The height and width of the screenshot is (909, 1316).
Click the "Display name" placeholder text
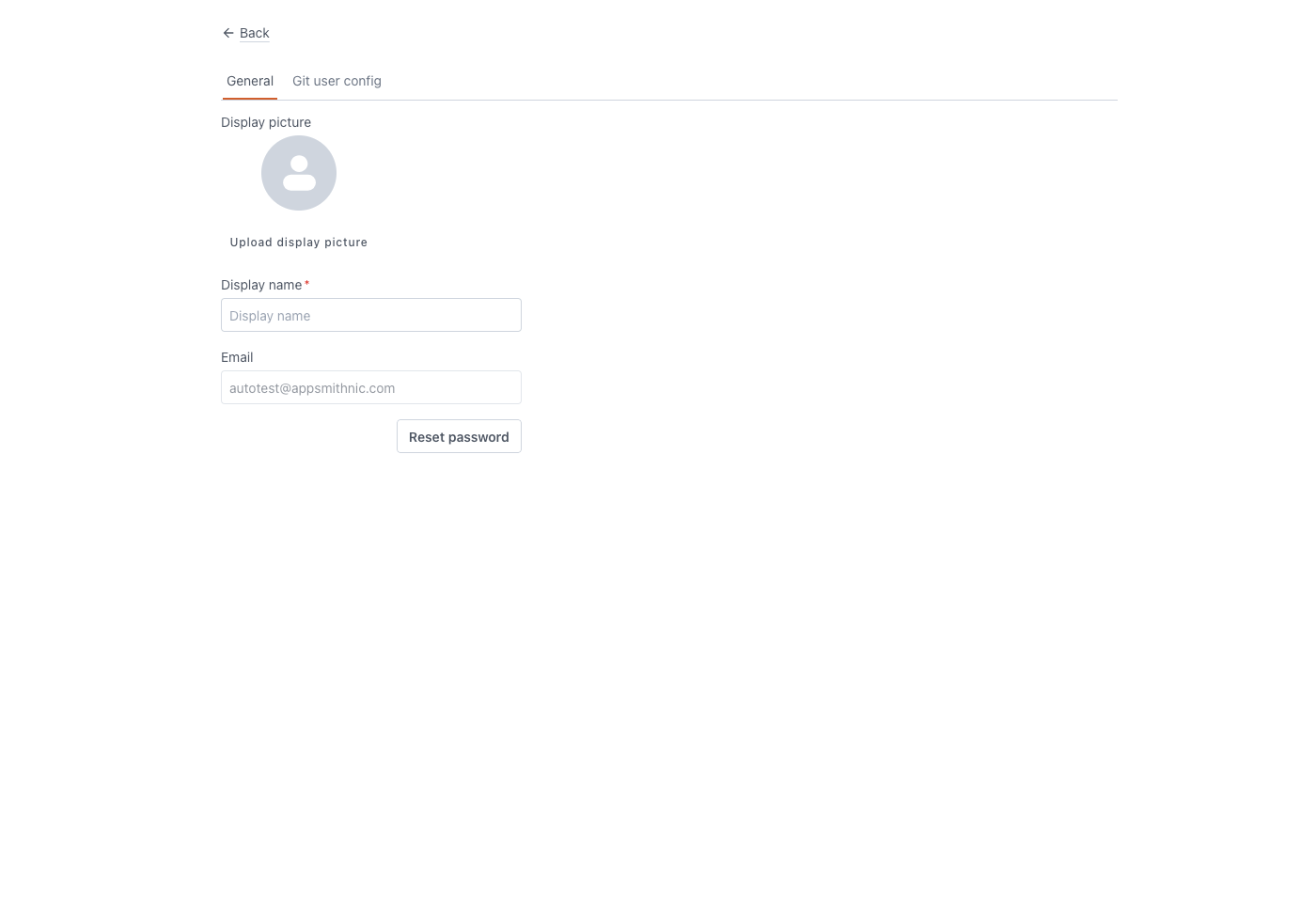tap(270, 316)
